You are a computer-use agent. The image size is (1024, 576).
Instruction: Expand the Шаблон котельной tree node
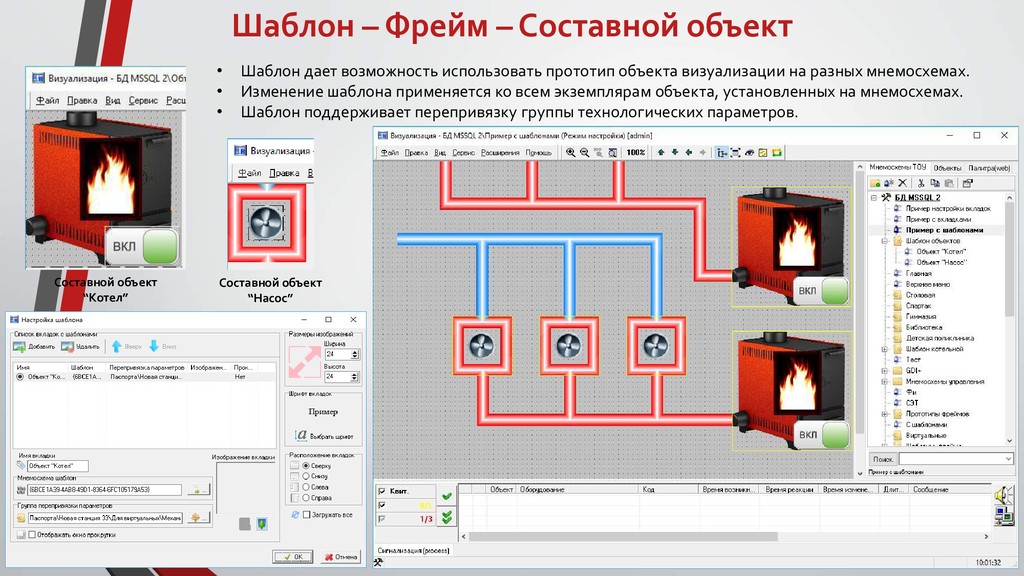point(885,349)
